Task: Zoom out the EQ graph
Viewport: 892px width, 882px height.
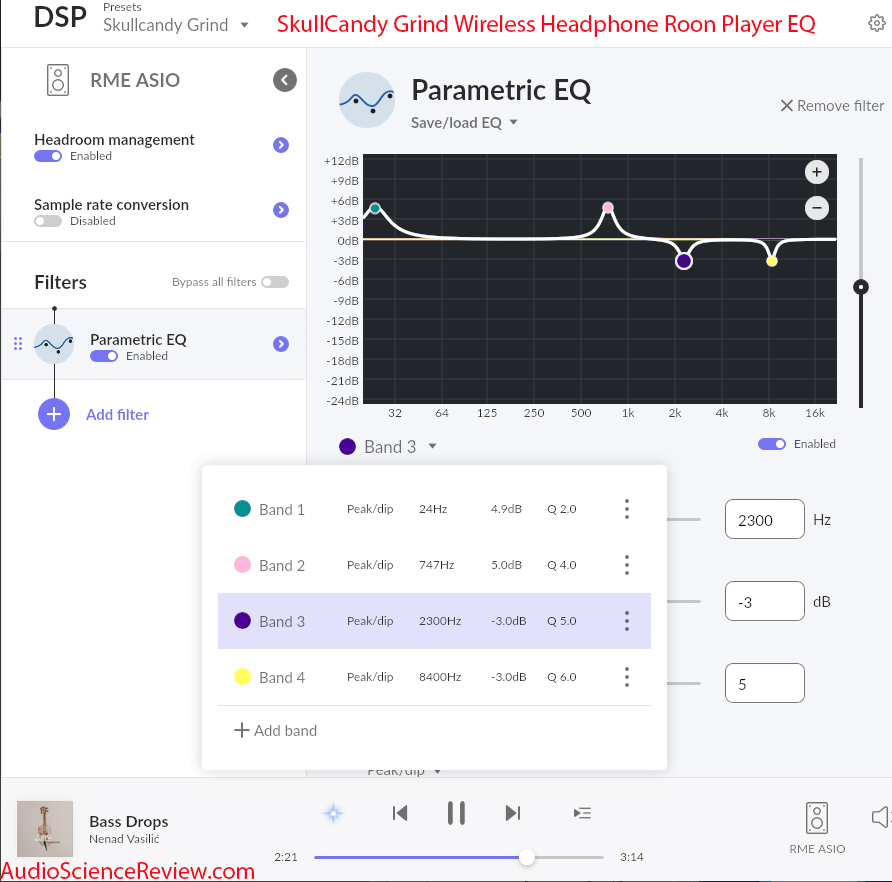Action: pos(816,208)
